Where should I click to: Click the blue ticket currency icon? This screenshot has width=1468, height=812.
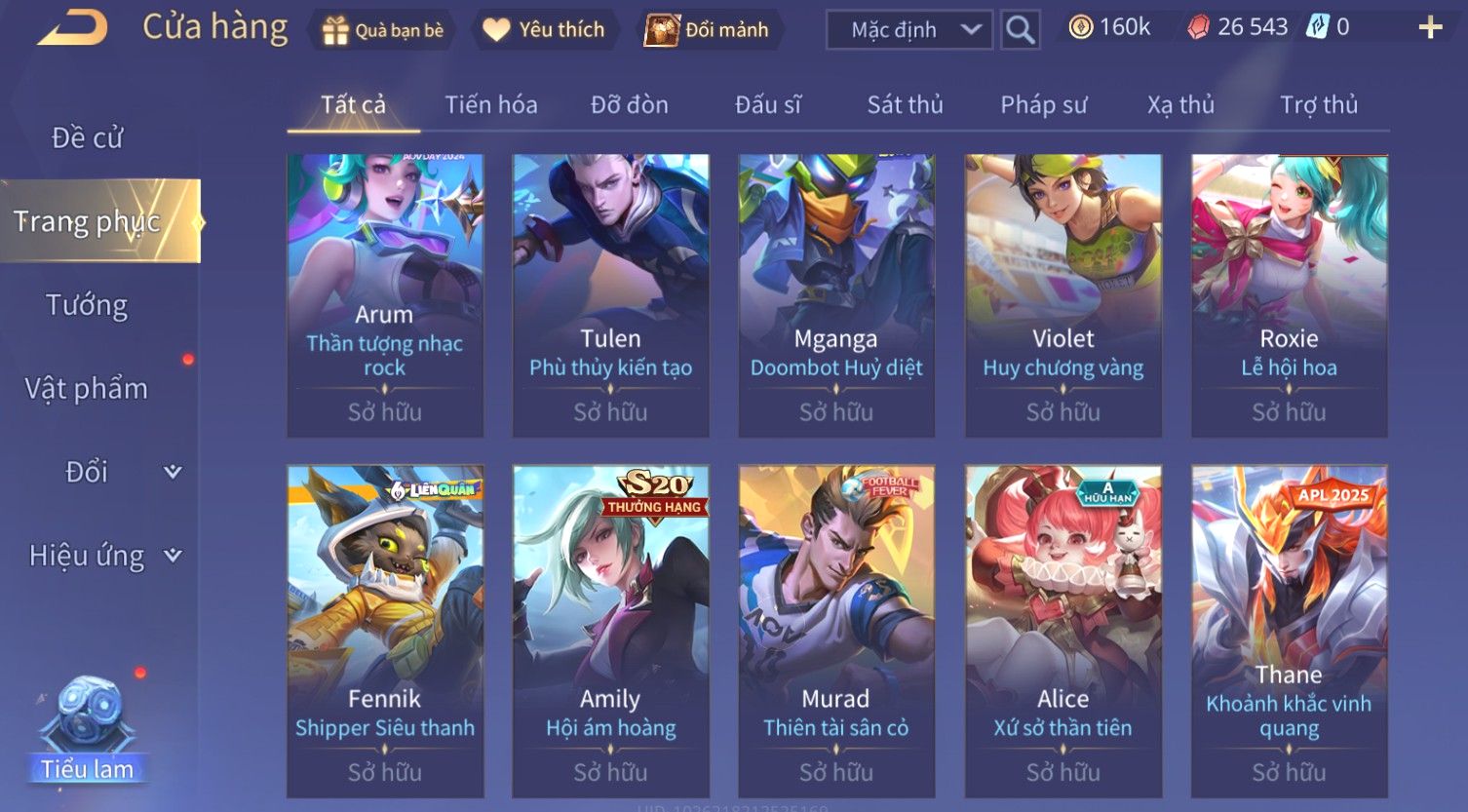1318,27
